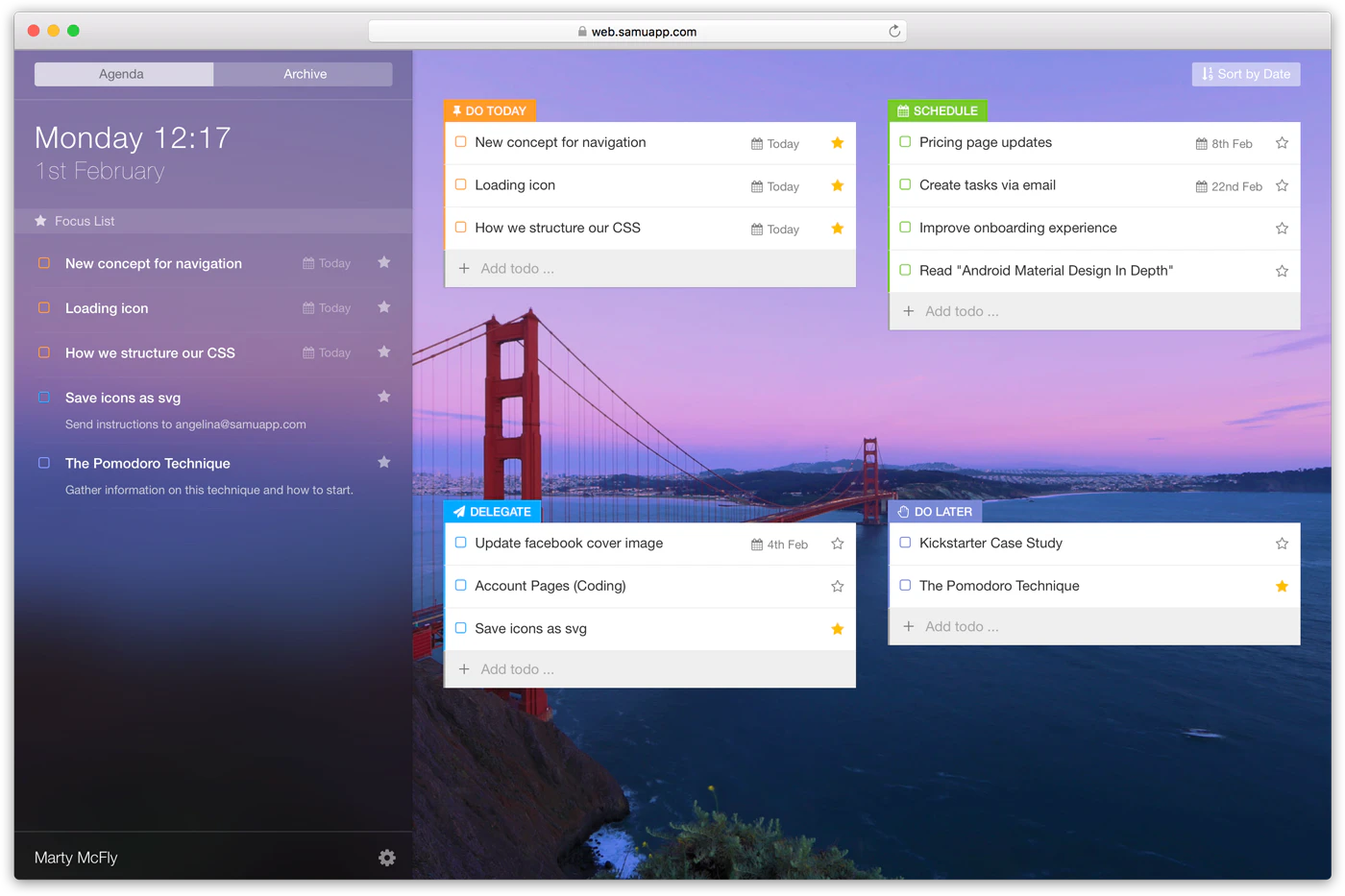The height and width of the screenshot is (896, 1345).
Task: Switch to the Archive tab
Action: [x=304, y=74]
